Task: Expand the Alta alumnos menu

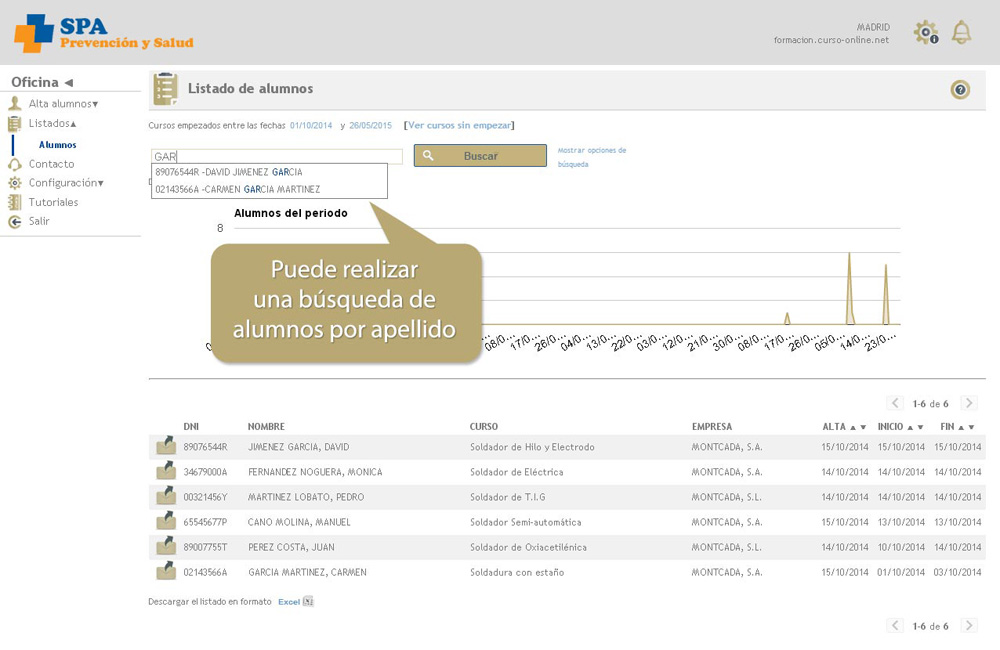Action: [95, 104]
